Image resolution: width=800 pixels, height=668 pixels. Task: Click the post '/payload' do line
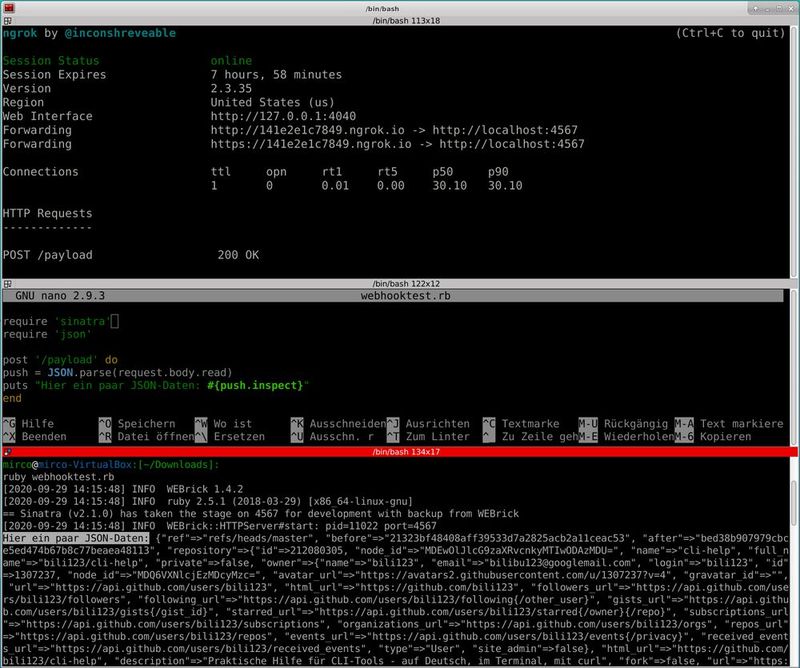point(60,360)
